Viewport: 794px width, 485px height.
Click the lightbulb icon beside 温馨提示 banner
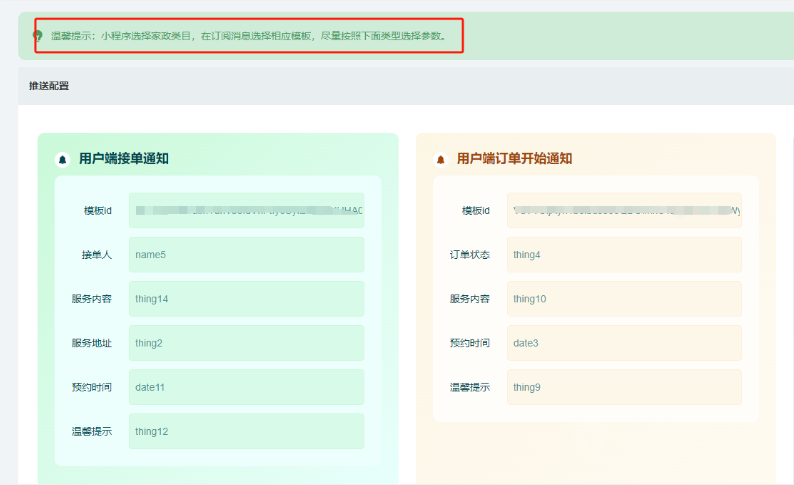point(38,35)
